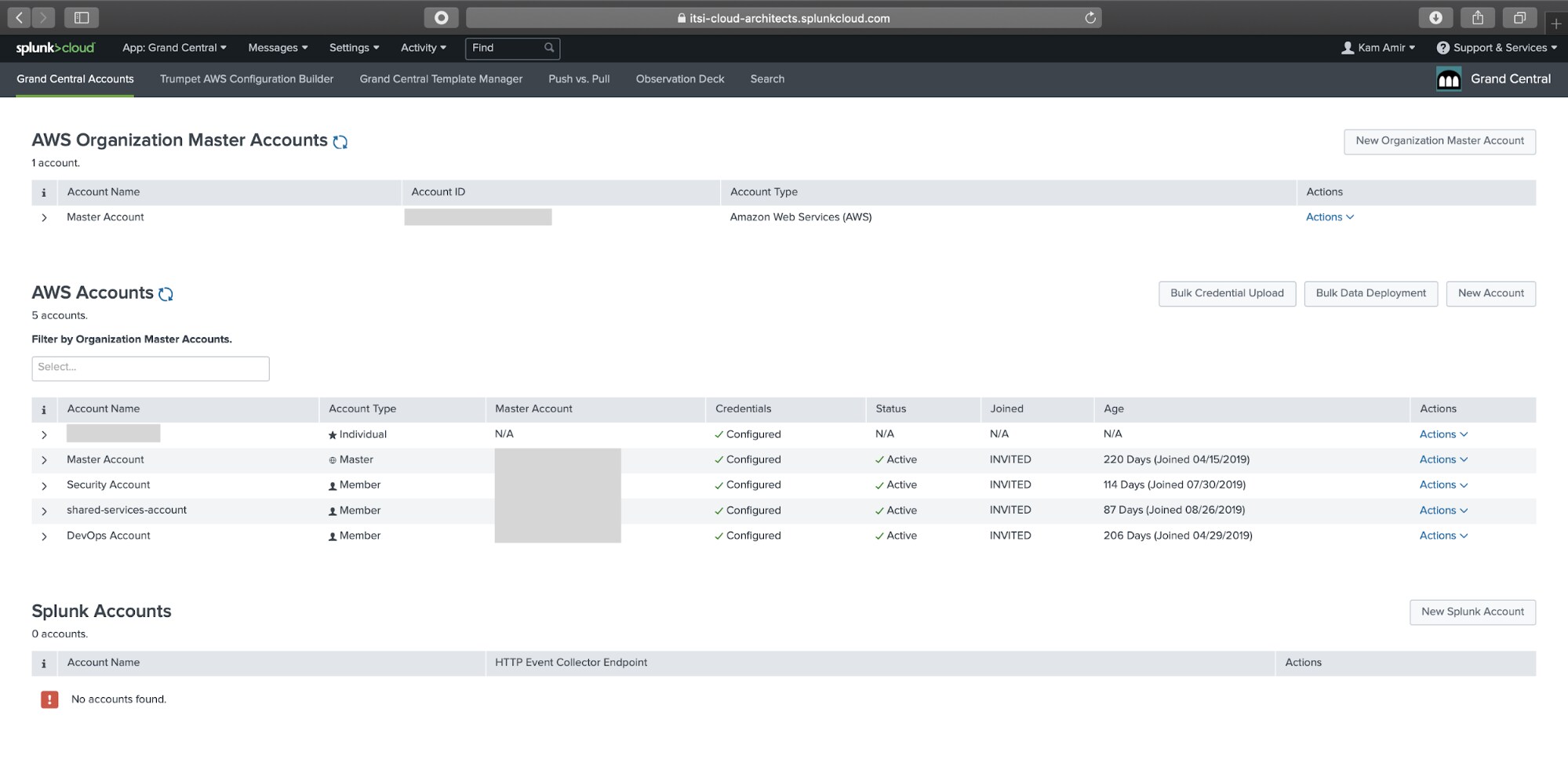
Task: Expand the shared-services-account row
Action: click(44, 511)
